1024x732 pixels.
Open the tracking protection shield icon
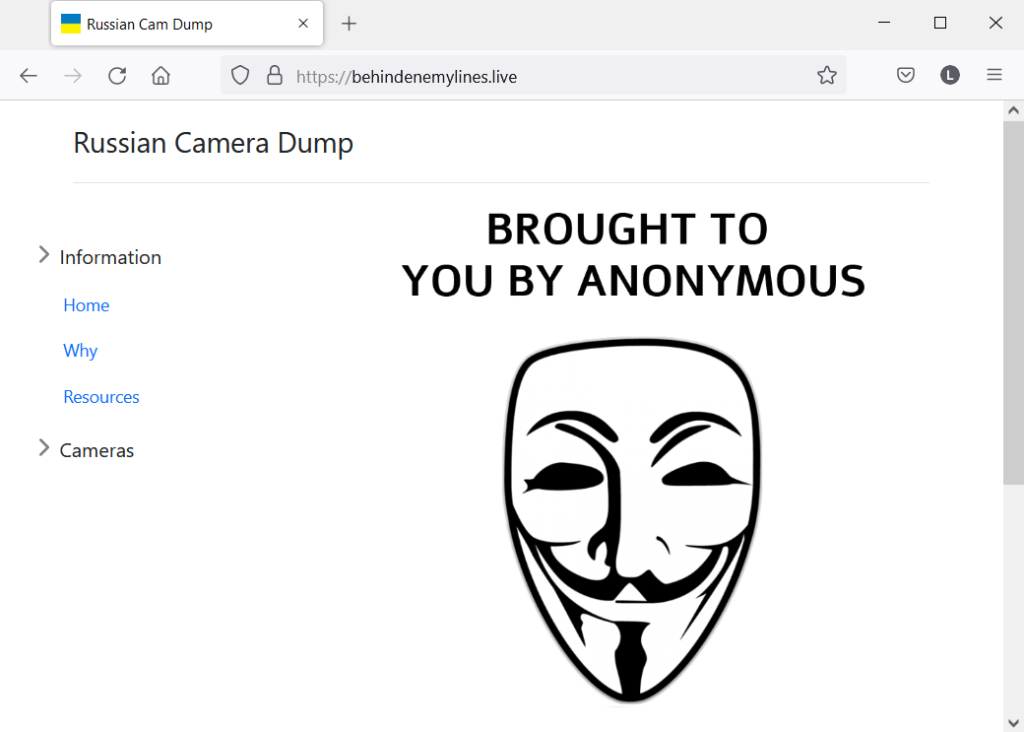(240, 76)
